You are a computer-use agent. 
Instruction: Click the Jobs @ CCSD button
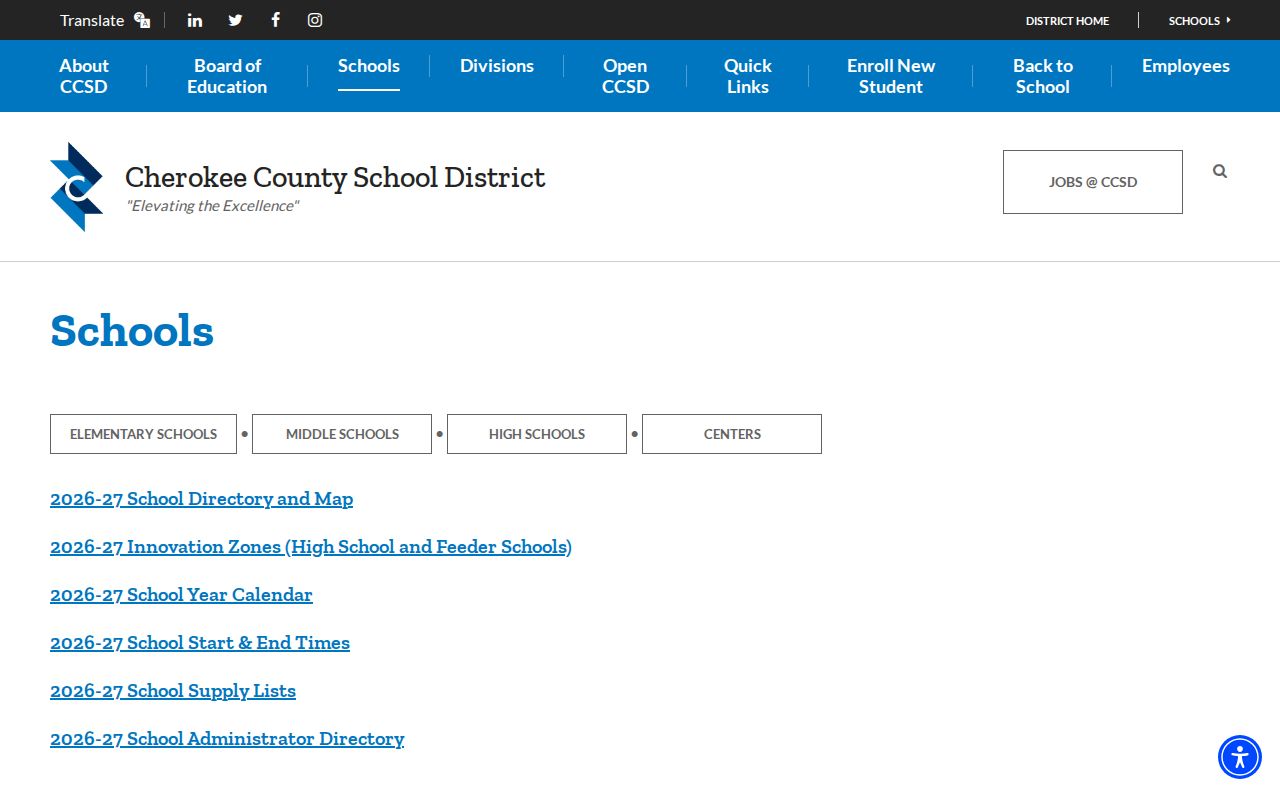point(1093,182)
